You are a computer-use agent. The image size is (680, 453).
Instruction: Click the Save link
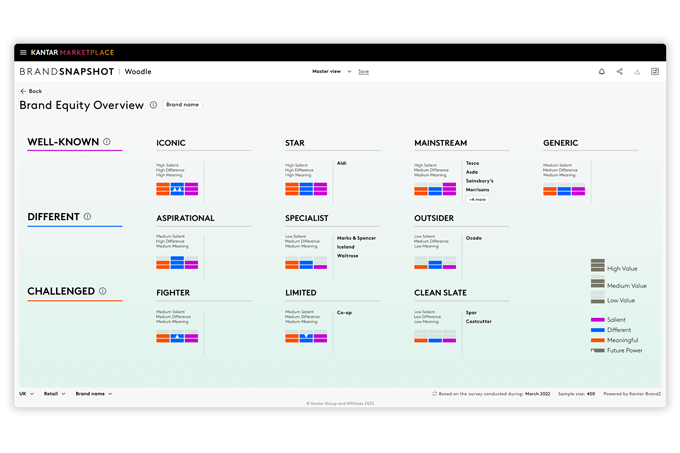coord(363,72)
